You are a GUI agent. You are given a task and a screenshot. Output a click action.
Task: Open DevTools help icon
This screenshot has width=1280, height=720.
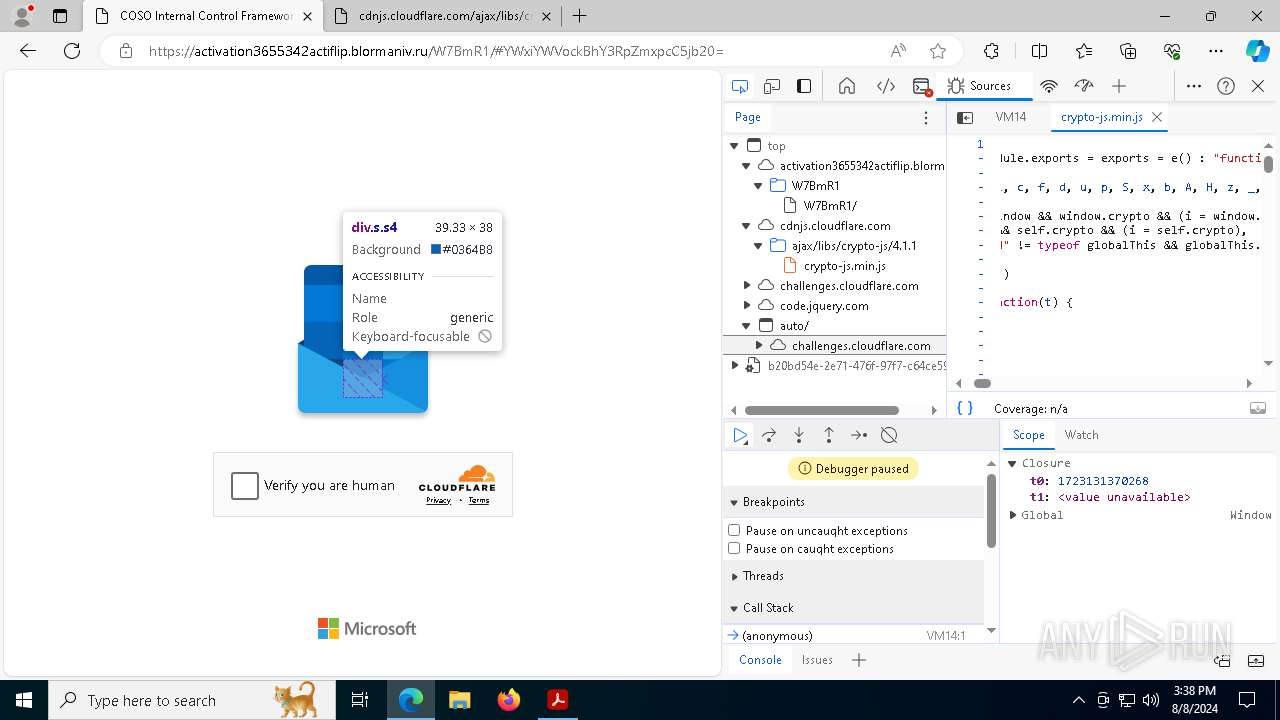point(1226,86)
